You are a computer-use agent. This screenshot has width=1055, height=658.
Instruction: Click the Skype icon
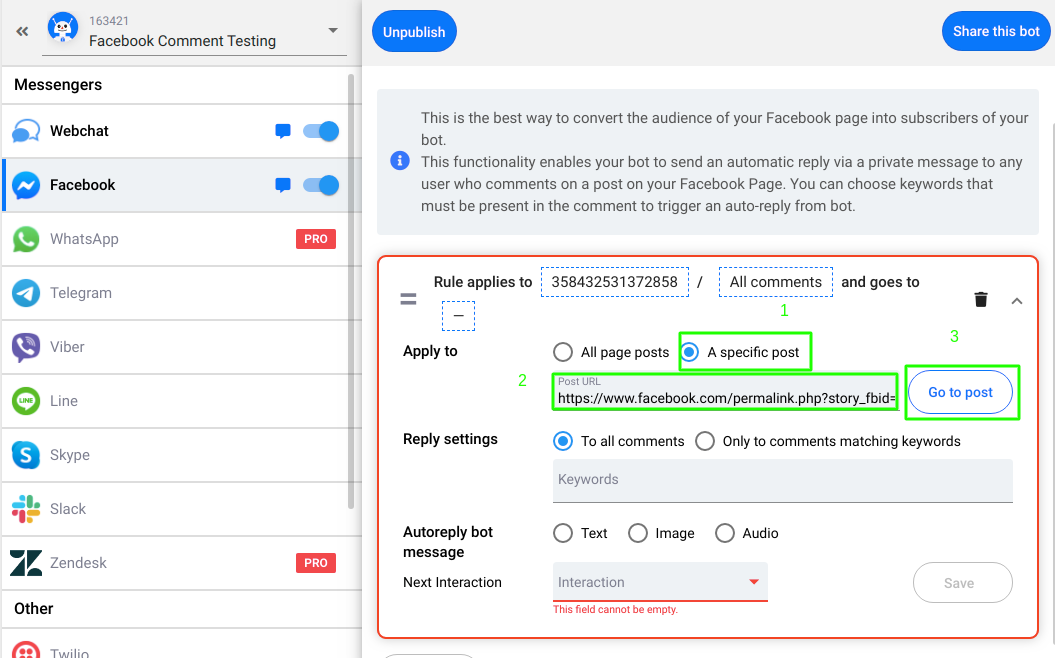point(26,455)
